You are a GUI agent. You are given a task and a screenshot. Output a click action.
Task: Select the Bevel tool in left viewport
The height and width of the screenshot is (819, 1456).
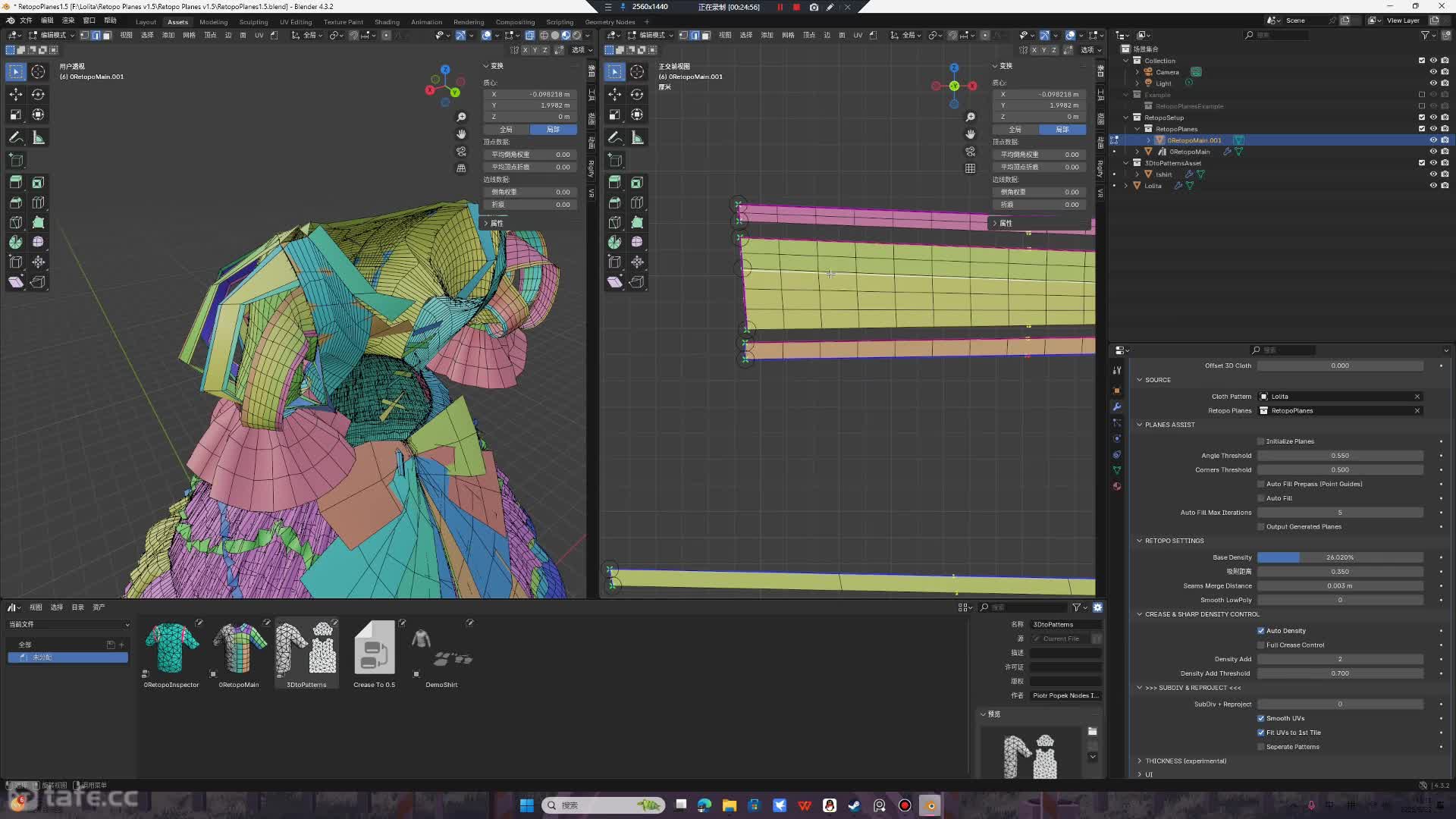click(16, 202)
